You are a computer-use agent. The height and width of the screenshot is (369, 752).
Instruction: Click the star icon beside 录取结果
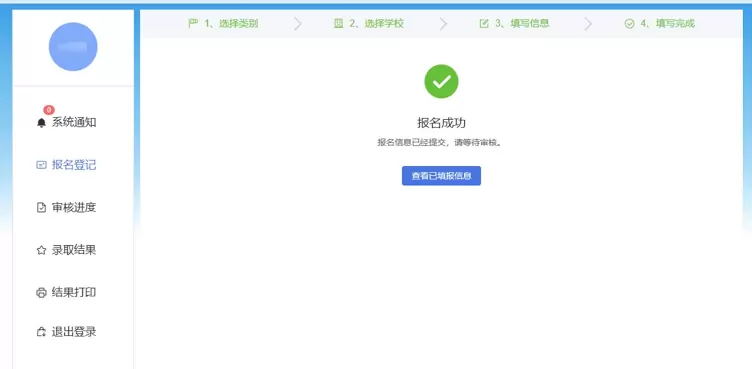pos(41,250)
